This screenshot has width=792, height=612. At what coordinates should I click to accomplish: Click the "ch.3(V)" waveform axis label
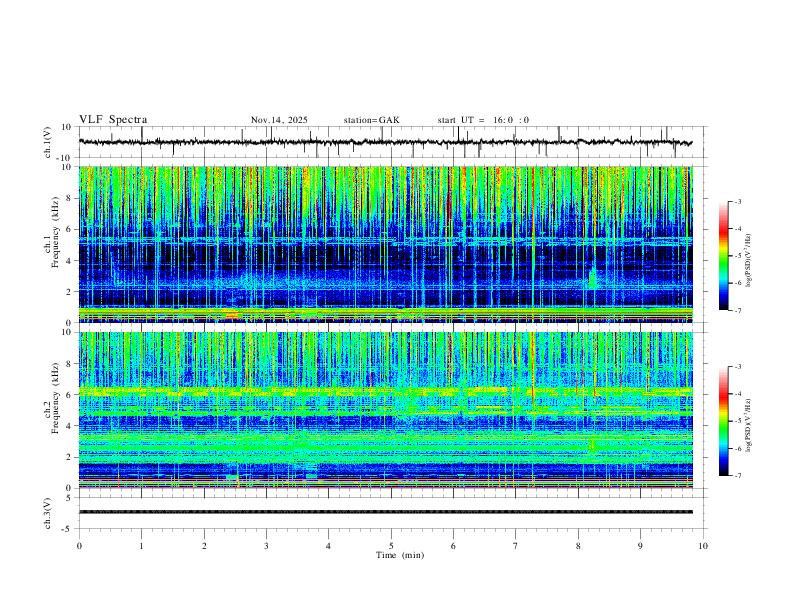click(x=48, y=513)
